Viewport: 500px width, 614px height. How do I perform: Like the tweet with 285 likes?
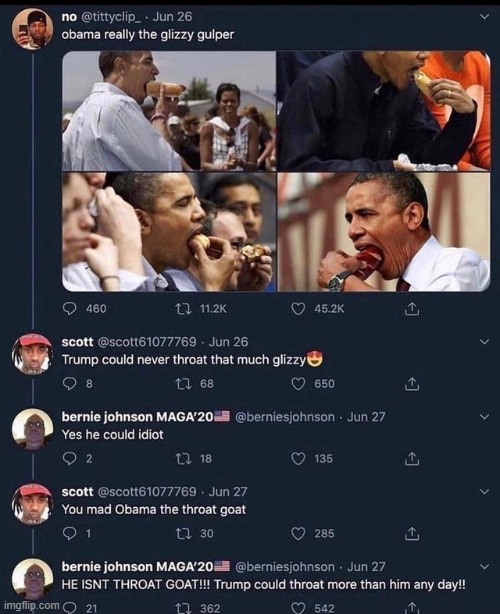298,533
